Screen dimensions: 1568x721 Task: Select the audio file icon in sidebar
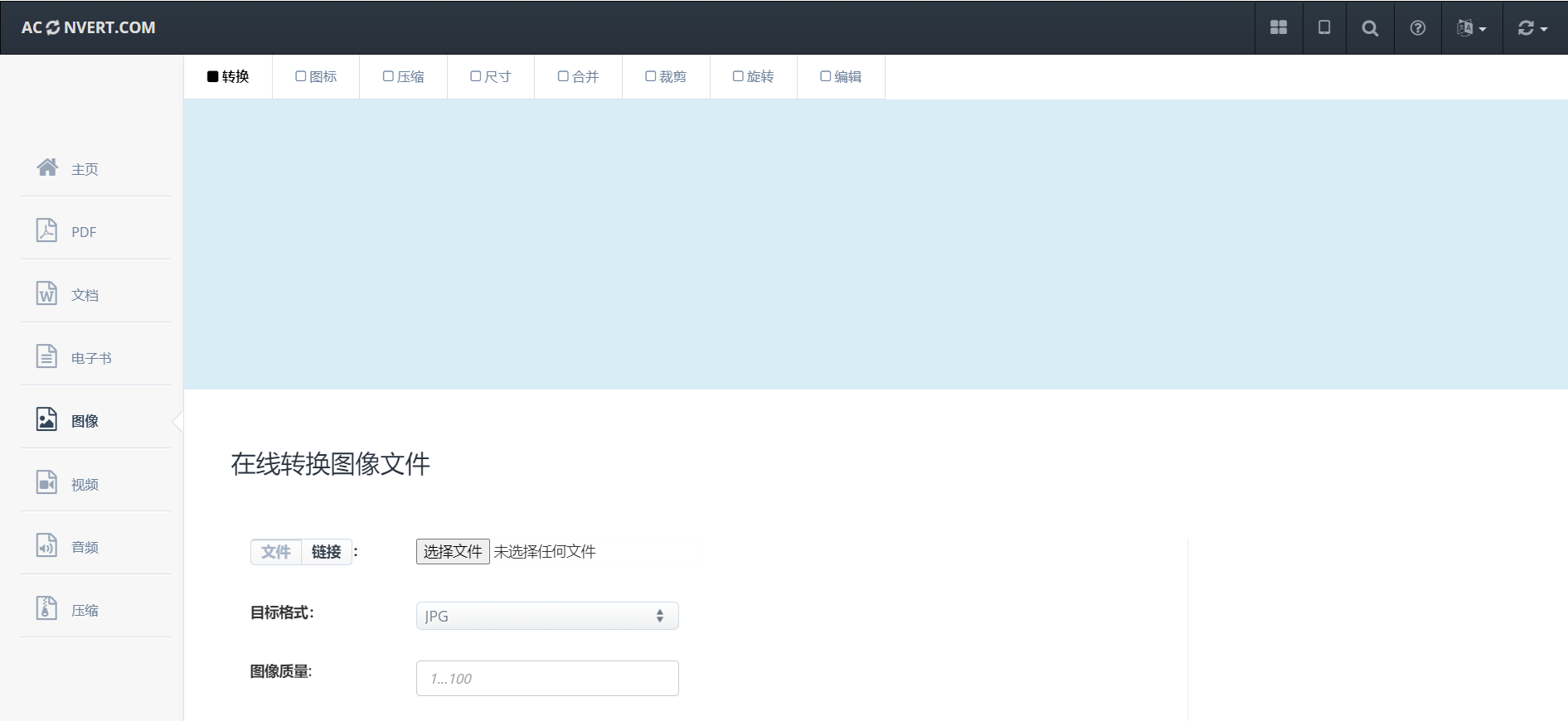pos(47,545)
